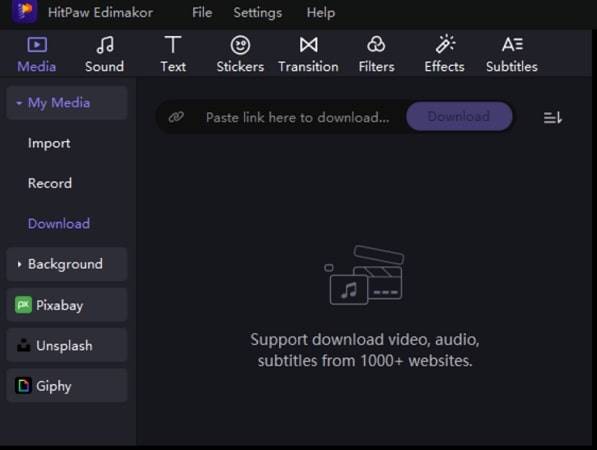The width and height of the screenshot is (597, 450).
Task: Open the Media panel icon
Action: pos(37,45)
